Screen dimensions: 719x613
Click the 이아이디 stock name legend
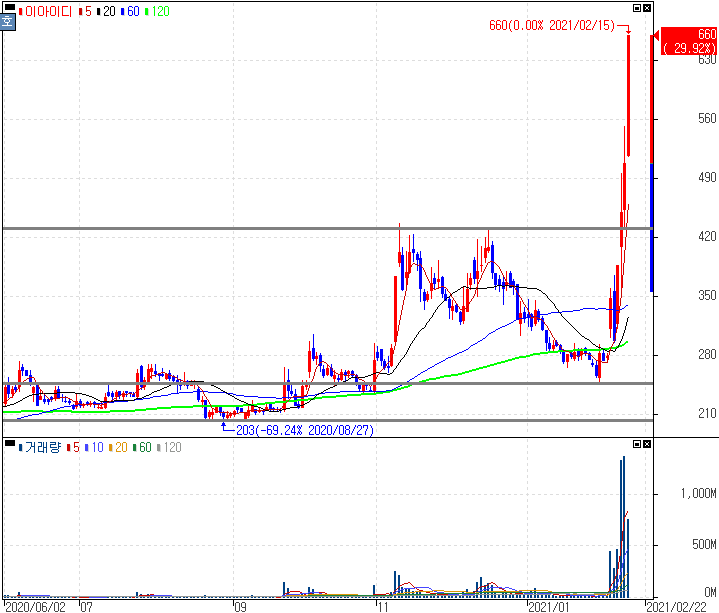(x=45, y=11)
